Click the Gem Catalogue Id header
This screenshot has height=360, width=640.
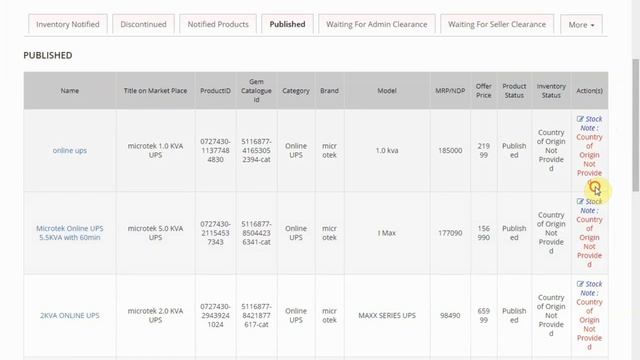point(256,91)
